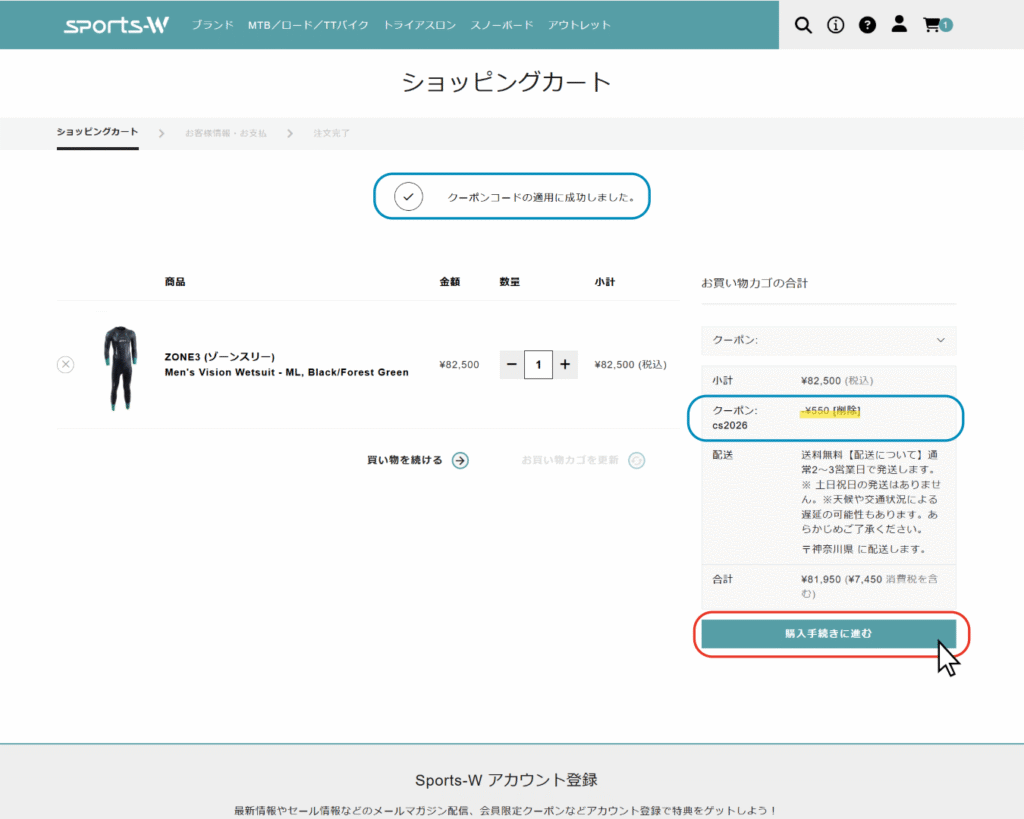Open the user account icon
This screenshot has width=1024, height=819.
tap(899, 24)
